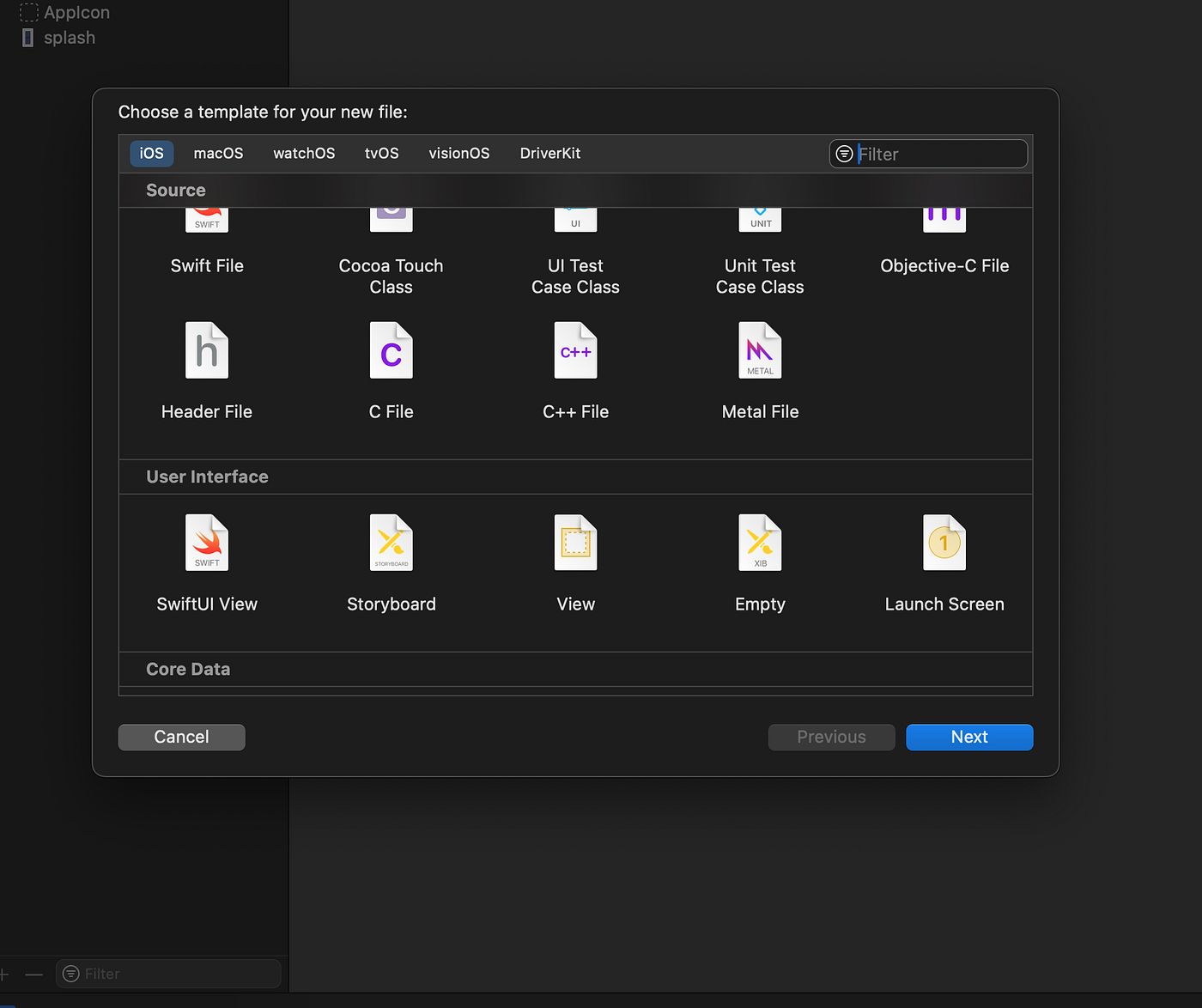Click the "Source" section header
Viewport: 1202px width, 1008px height.
click(176, 190)
